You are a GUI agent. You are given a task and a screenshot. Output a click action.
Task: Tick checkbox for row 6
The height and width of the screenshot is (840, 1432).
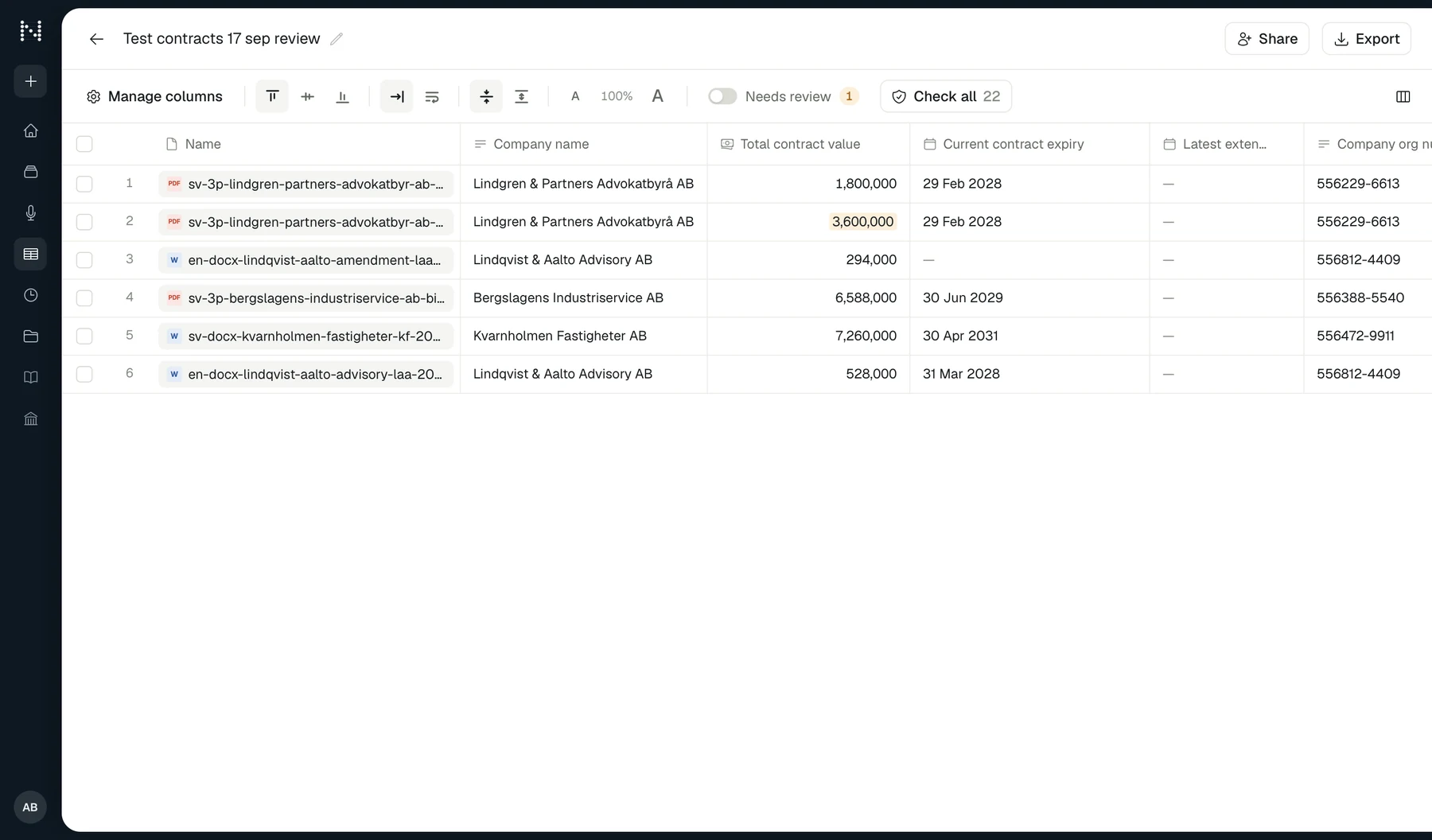[84, 375]
